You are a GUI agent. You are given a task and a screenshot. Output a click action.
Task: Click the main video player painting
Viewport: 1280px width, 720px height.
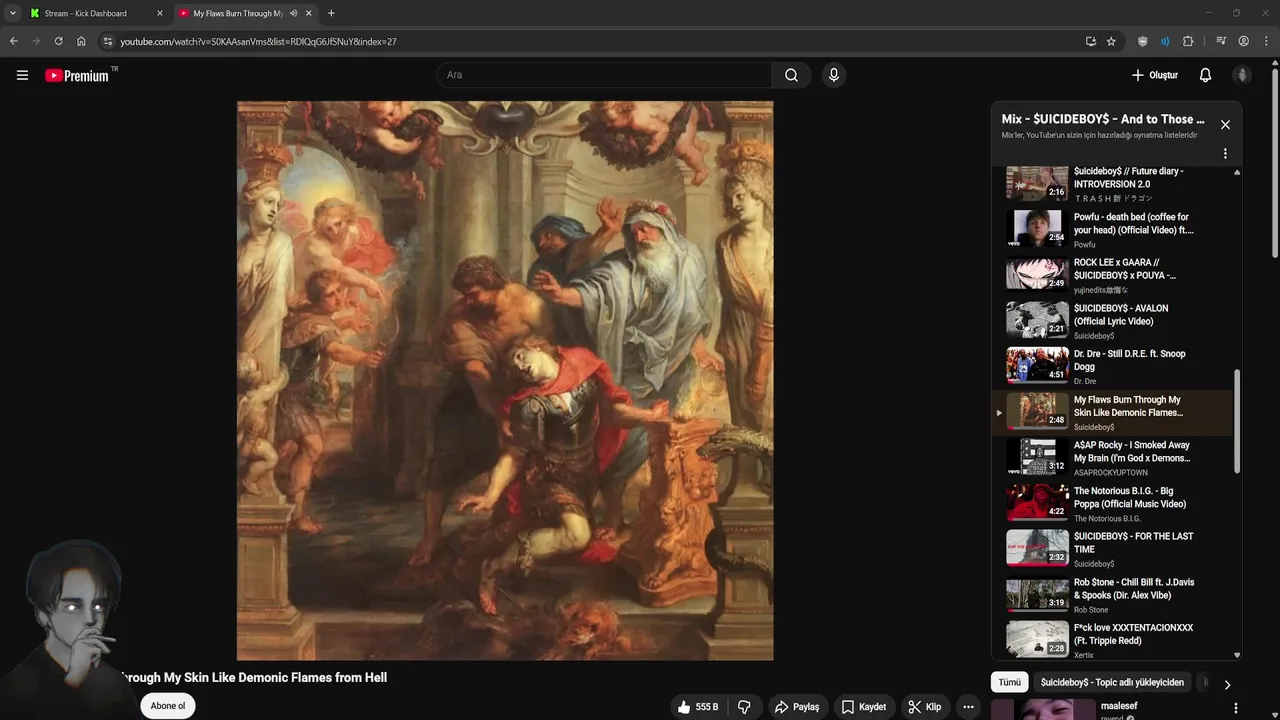point(505,380)
